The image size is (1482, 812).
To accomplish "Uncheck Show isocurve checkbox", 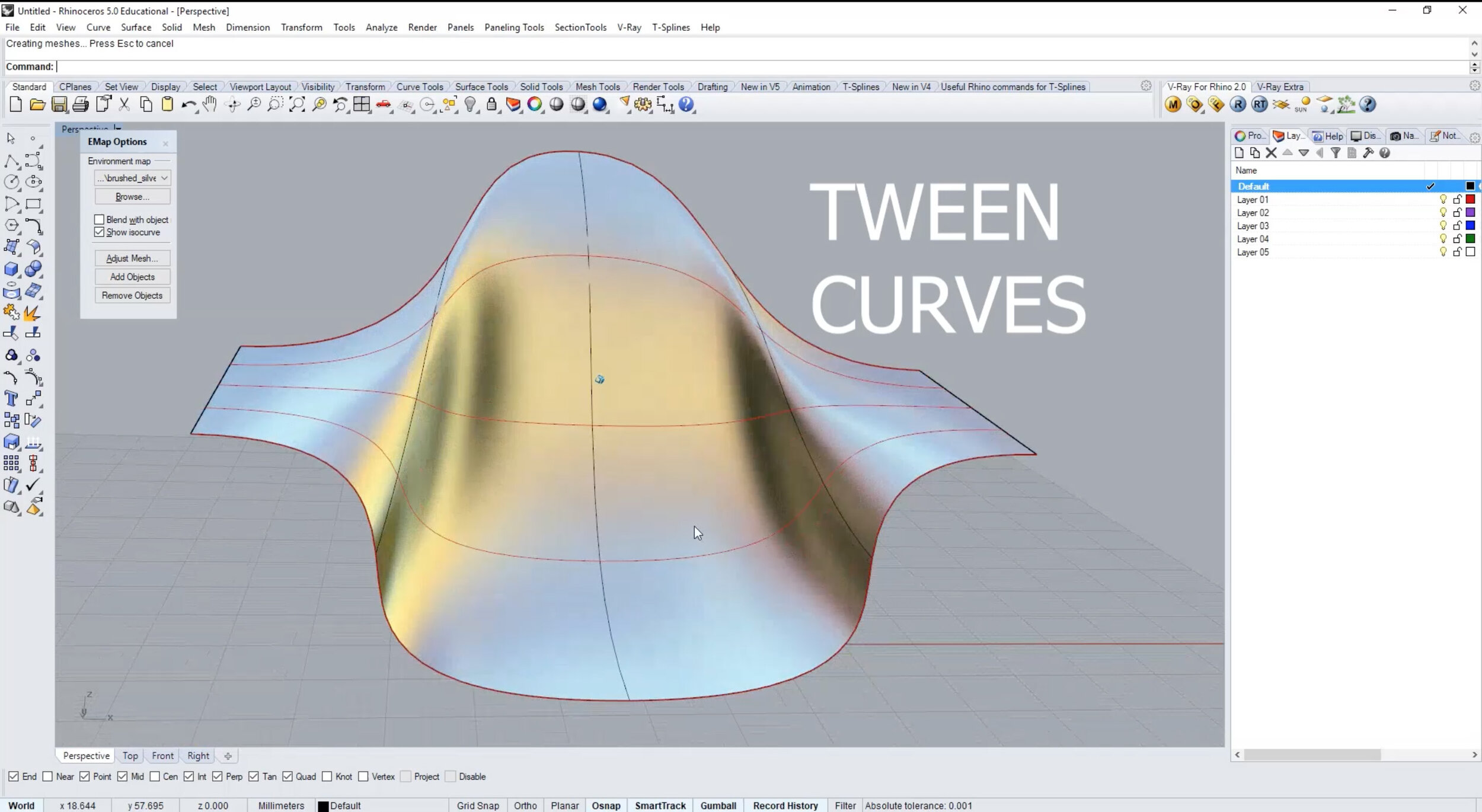I will click(100, 232).
